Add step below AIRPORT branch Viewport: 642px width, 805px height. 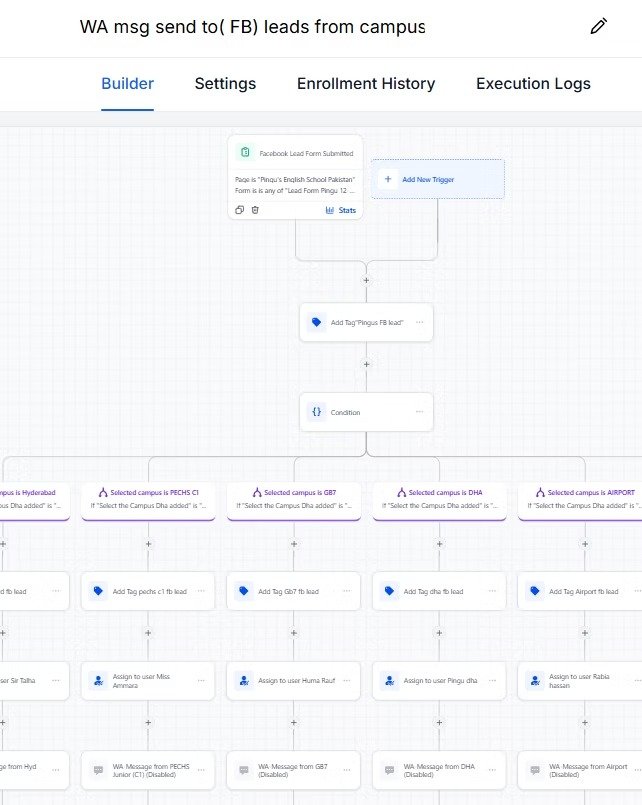585,544
